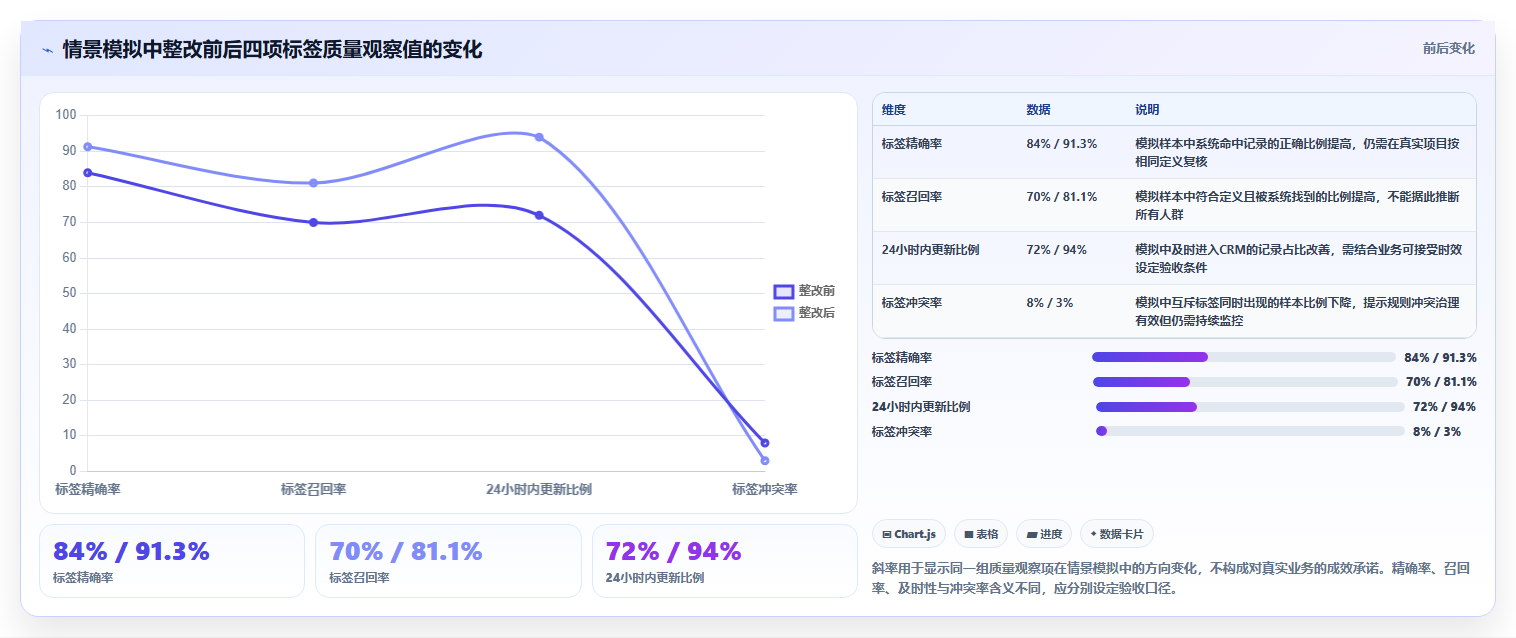This screenshot has height=638, width=1516.
Task: Click the 72% / 94% value in the table
Action: (x=1056, y=249)
